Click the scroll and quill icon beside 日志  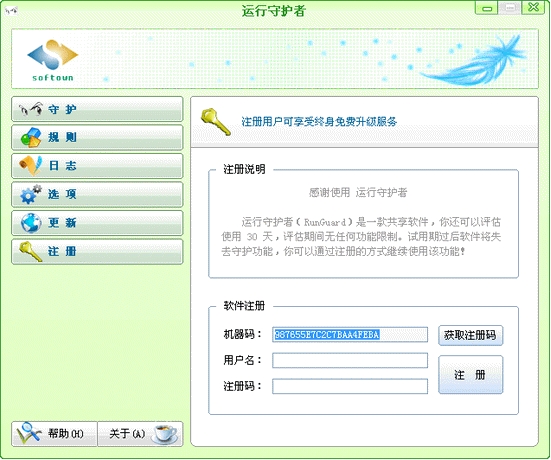(x=31, y=166)
